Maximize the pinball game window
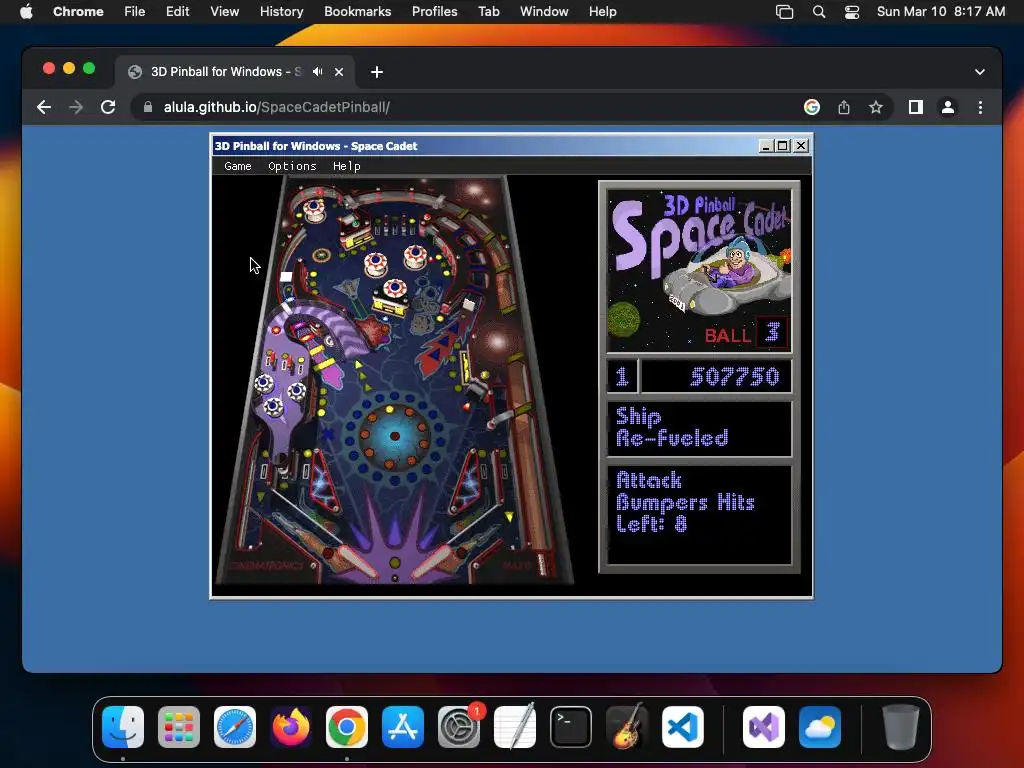The height and width of the screenshot is (768, 1024). point(783,146)
